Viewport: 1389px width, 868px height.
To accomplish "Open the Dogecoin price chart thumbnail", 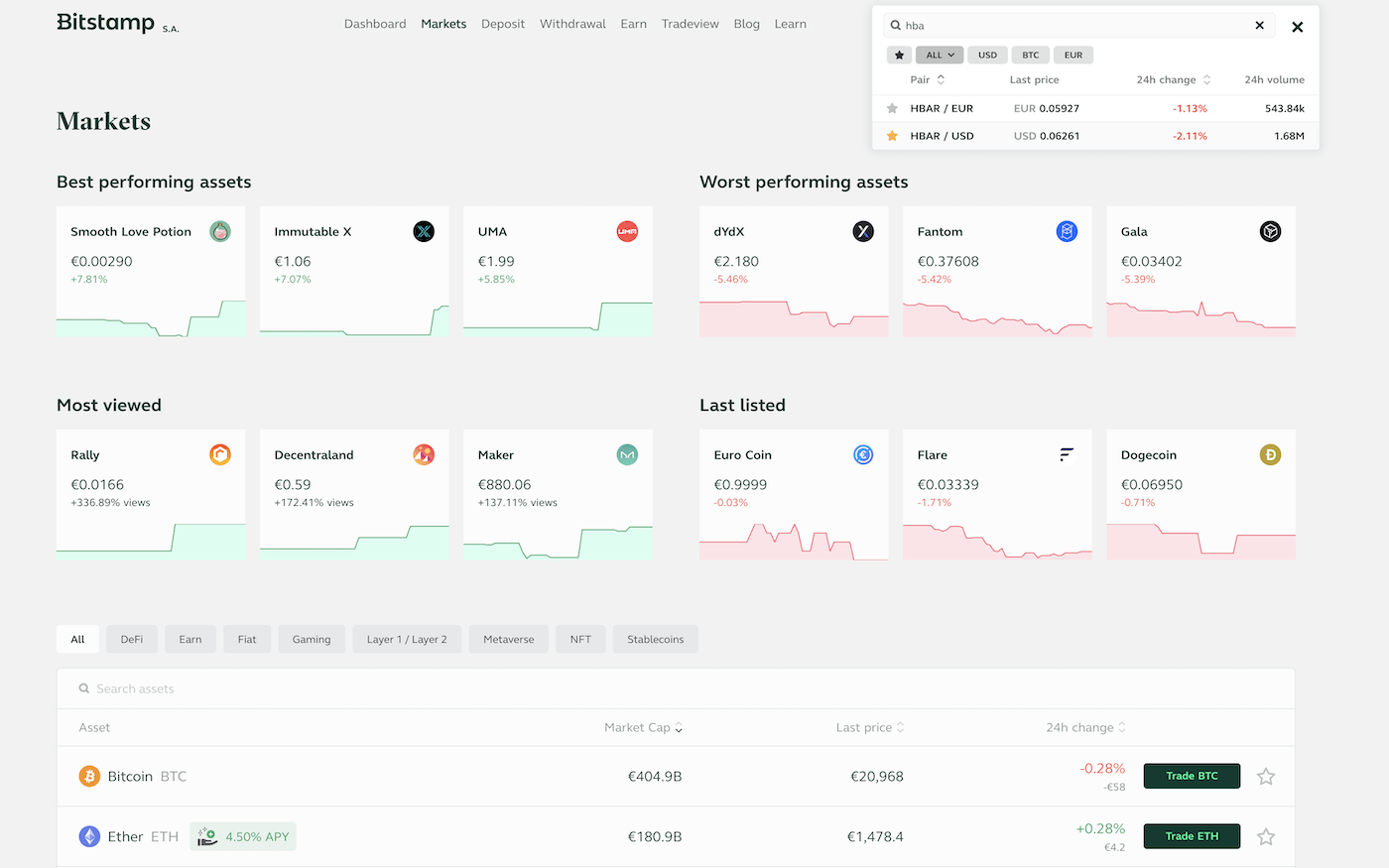I will pos(1200,541).
